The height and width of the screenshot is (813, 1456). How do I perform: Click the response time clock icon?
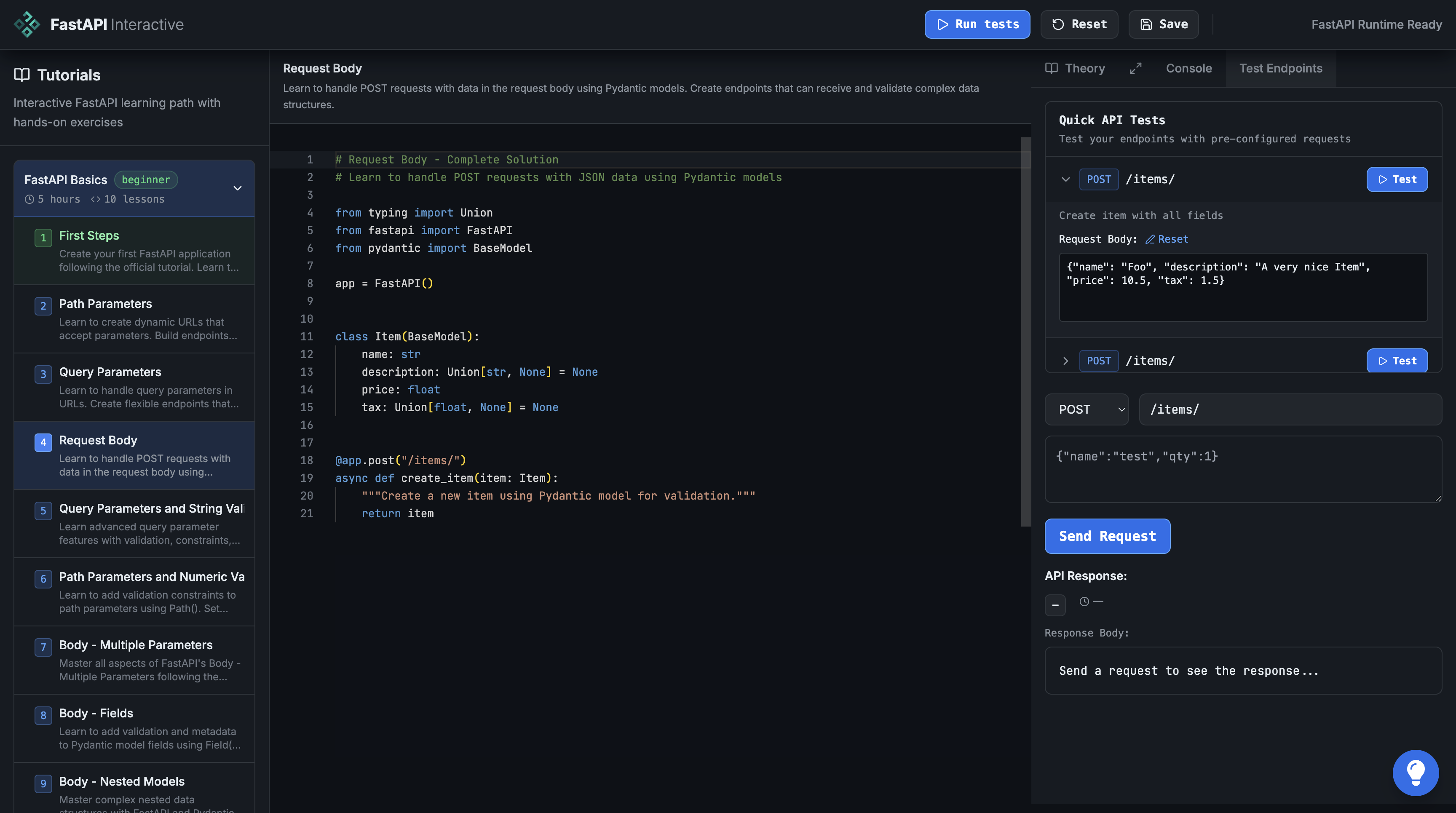[x=1084, y=601]
